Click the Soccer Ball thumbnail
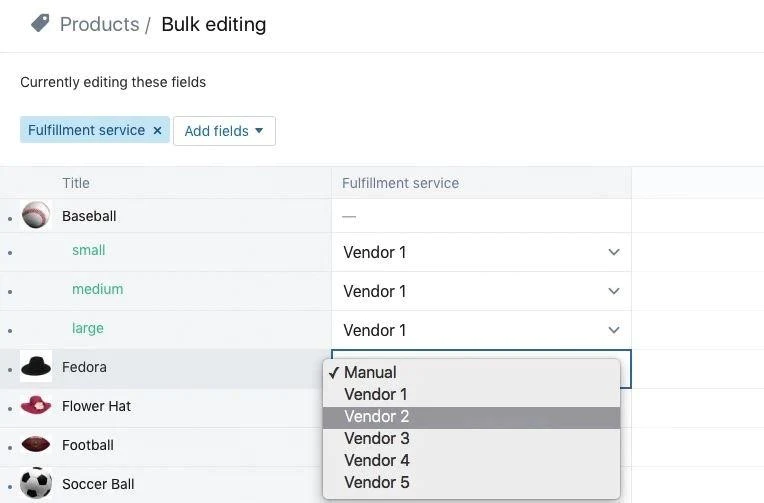The image size is (764, 503). click(x=36, y=484)
